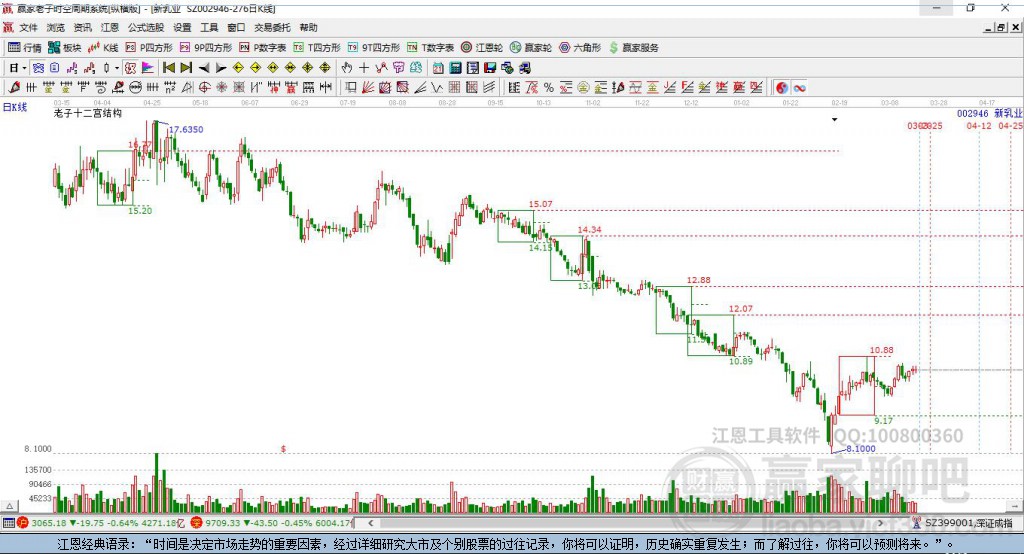Switch to the K线 candlestick chart
Screen dimensions: 1024x554
(103, 48)
